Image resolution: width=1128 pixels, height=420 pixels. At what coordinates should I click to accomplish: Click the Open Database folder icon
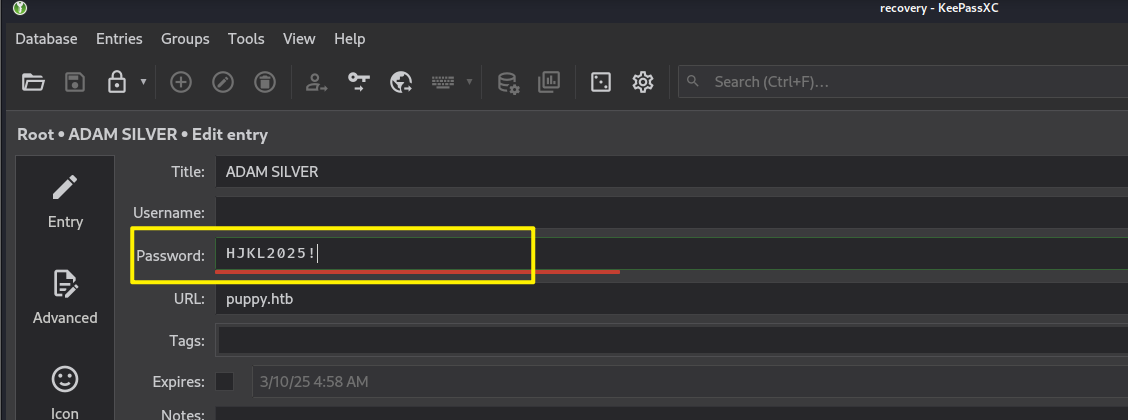(x=33, y=82)
